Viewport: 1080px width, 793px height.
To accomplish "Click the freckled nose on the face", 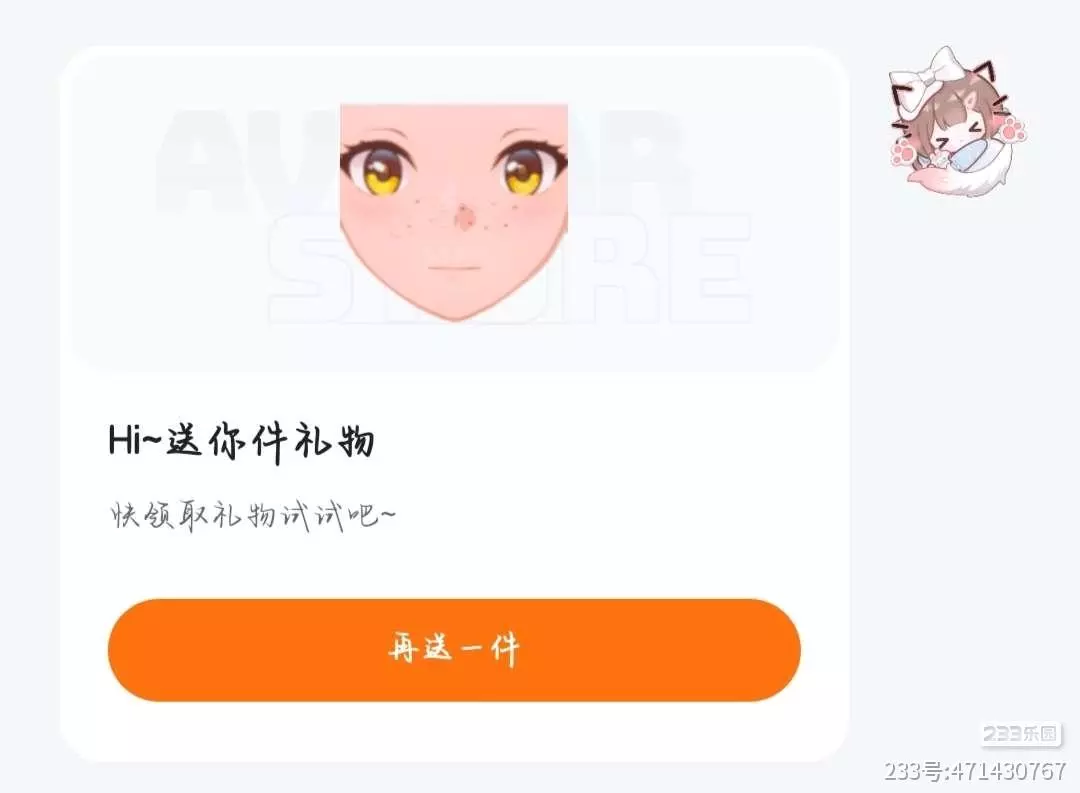I will [x=466, y=216].
